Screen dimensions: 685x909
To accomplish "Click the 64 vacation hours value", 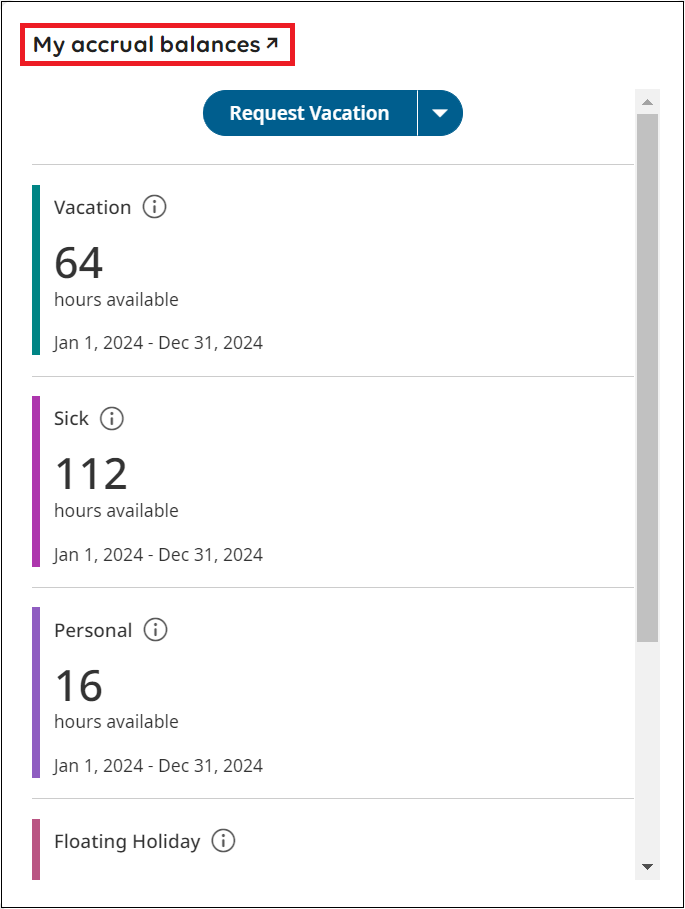I will click(x=79, y=263).
